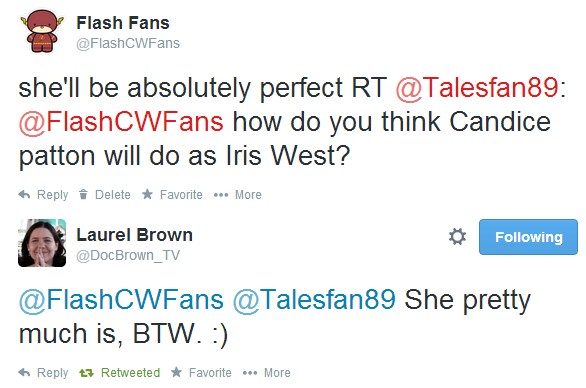This screenshot has width=586, height=388.
Task: Open the blue @Talesfan89 mention in Laurel's tweet
Action: click(x=314, y=300)
